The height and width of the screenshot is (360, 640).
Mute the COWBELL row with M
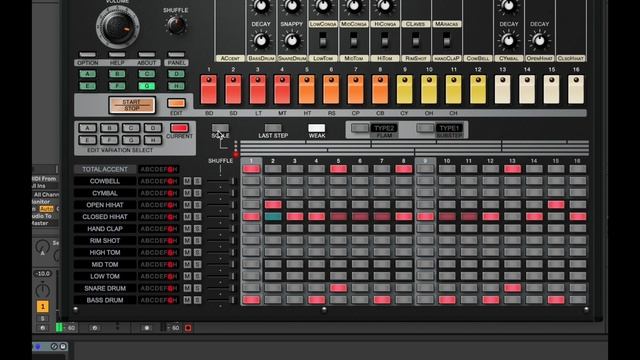187,181
